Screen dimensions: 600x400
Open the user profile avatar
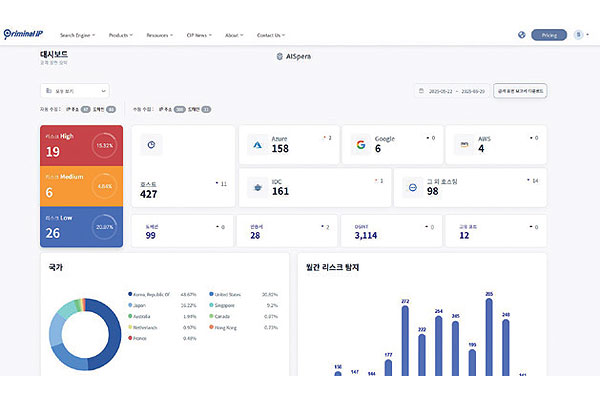(x=579, y=35)
